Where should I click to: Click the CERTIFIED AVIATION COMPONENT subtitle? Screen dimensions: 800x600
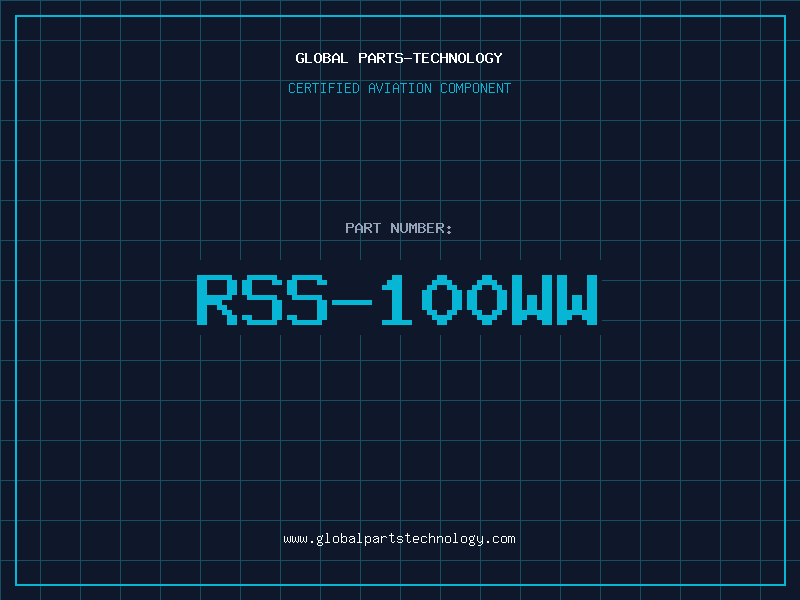399,88
